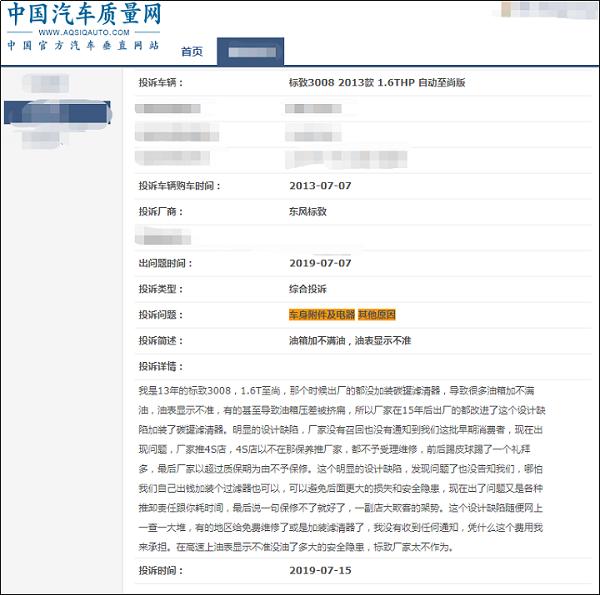Click the 投诉简述 label

pos(161,341)
